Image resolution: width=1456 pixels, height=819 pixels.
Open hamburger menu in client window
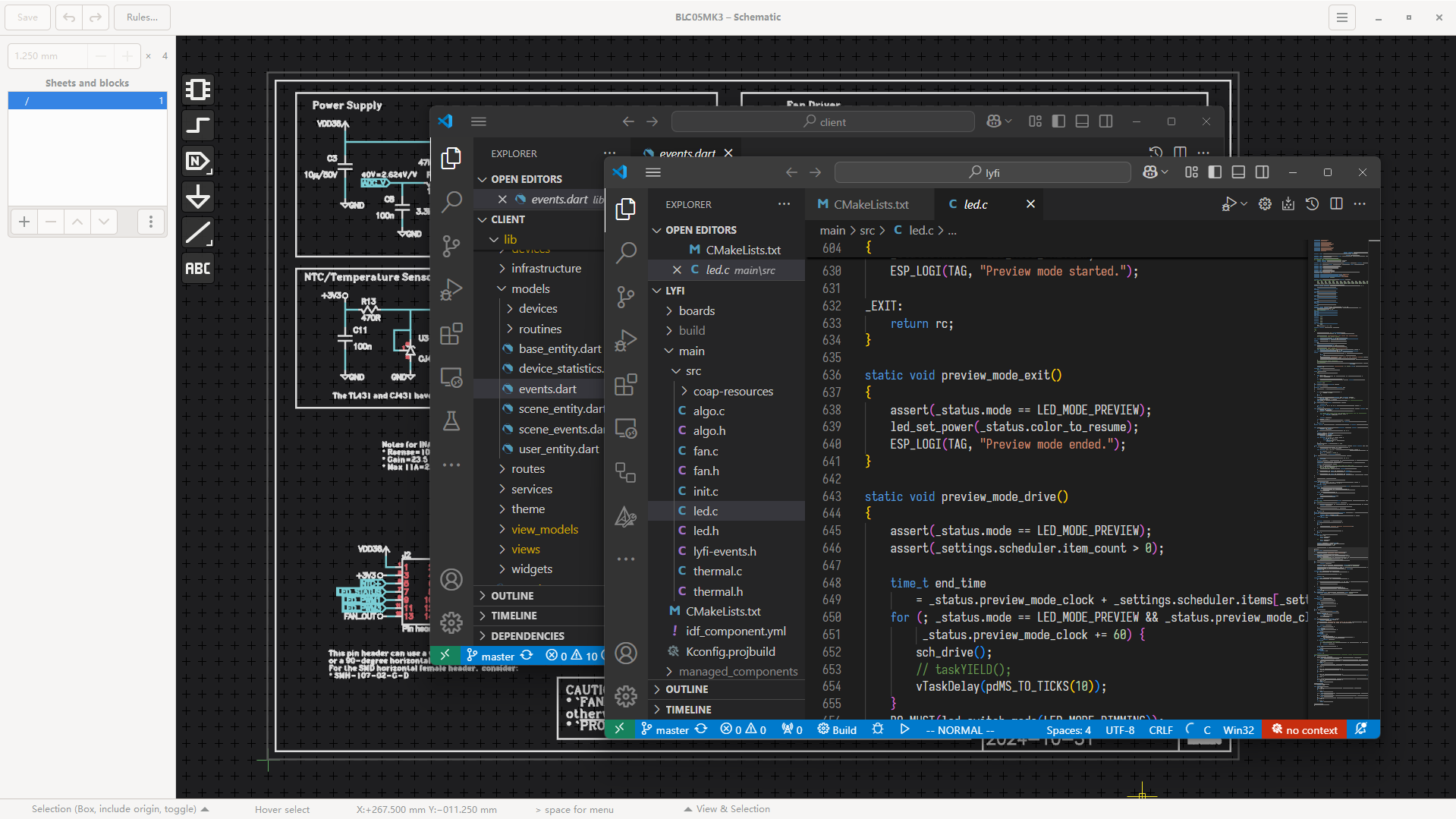click(479, 121)
